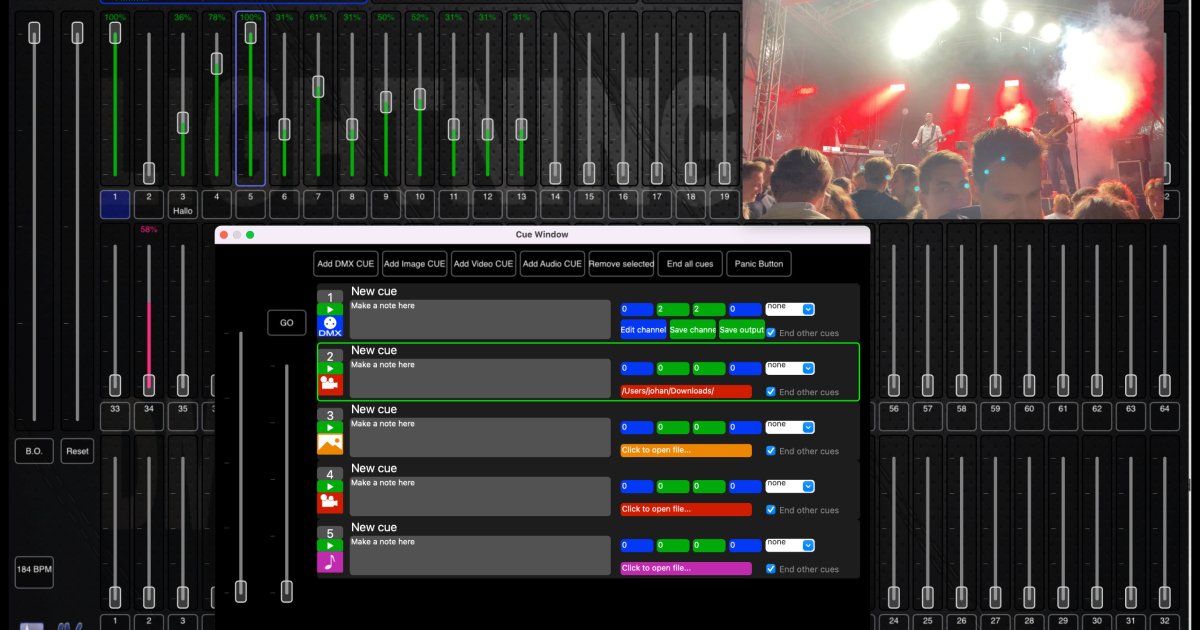Hit the Panic Button

[x=759, y=264]
